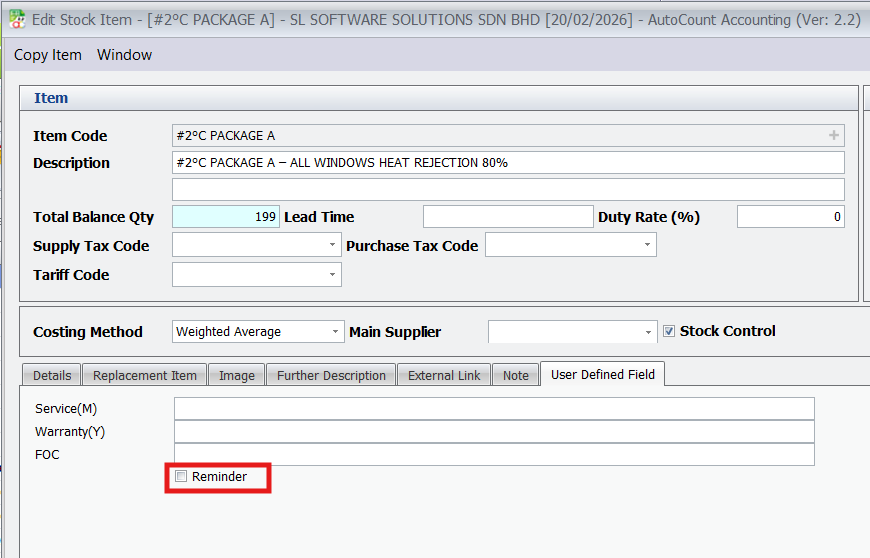The height and width of the screenshot is (558, 870).
Task: Open the Costing Method dropdown
Action: [x=334, y=332]
